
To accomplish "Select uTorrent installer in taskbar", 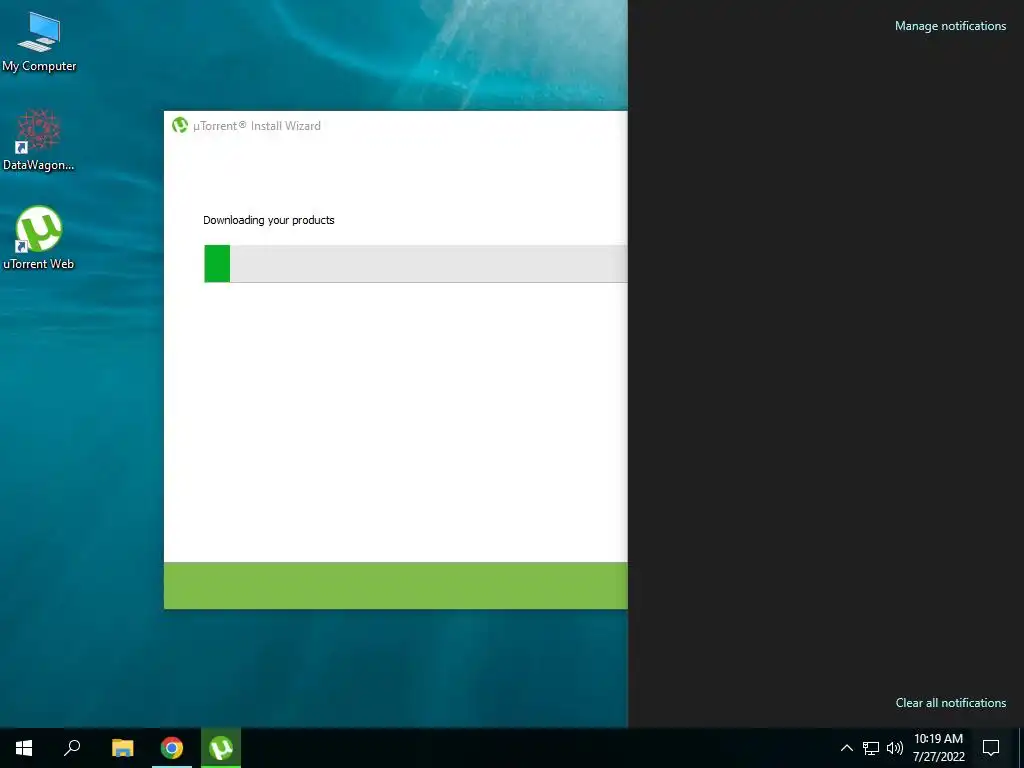I will click(x=221, y=748).
